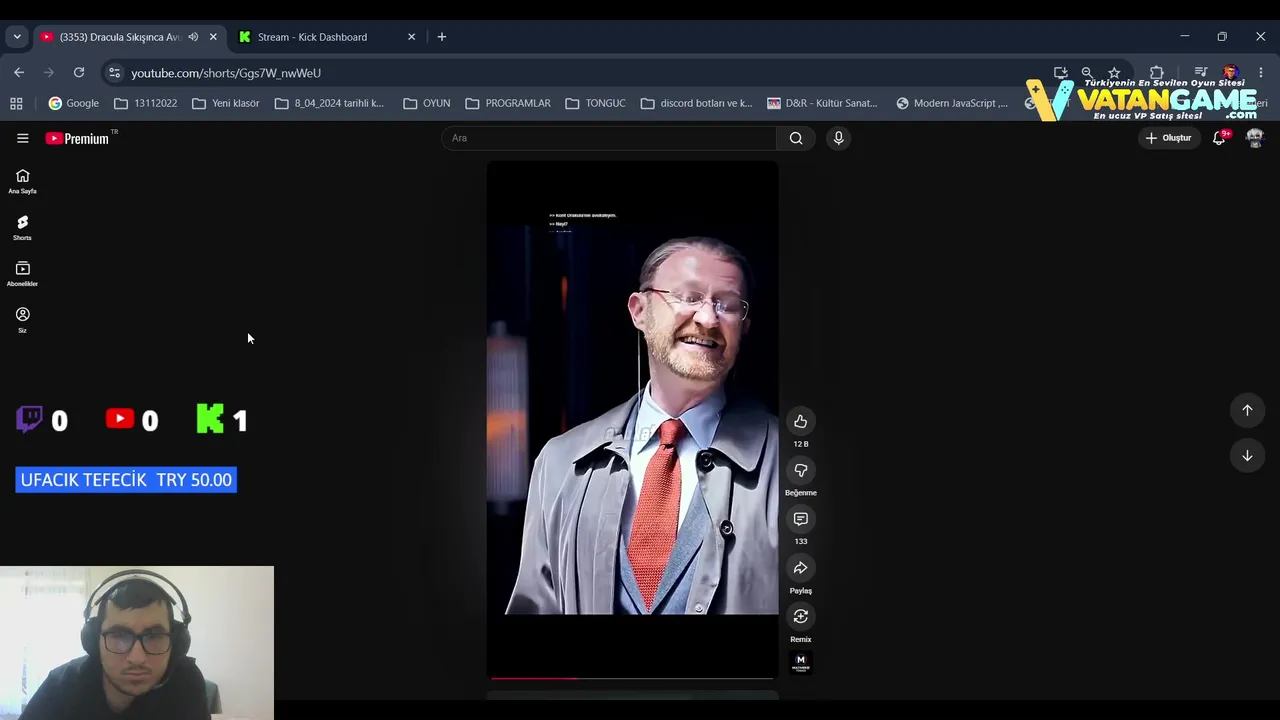Open the Oluştur create menu

pos(1168,138)
